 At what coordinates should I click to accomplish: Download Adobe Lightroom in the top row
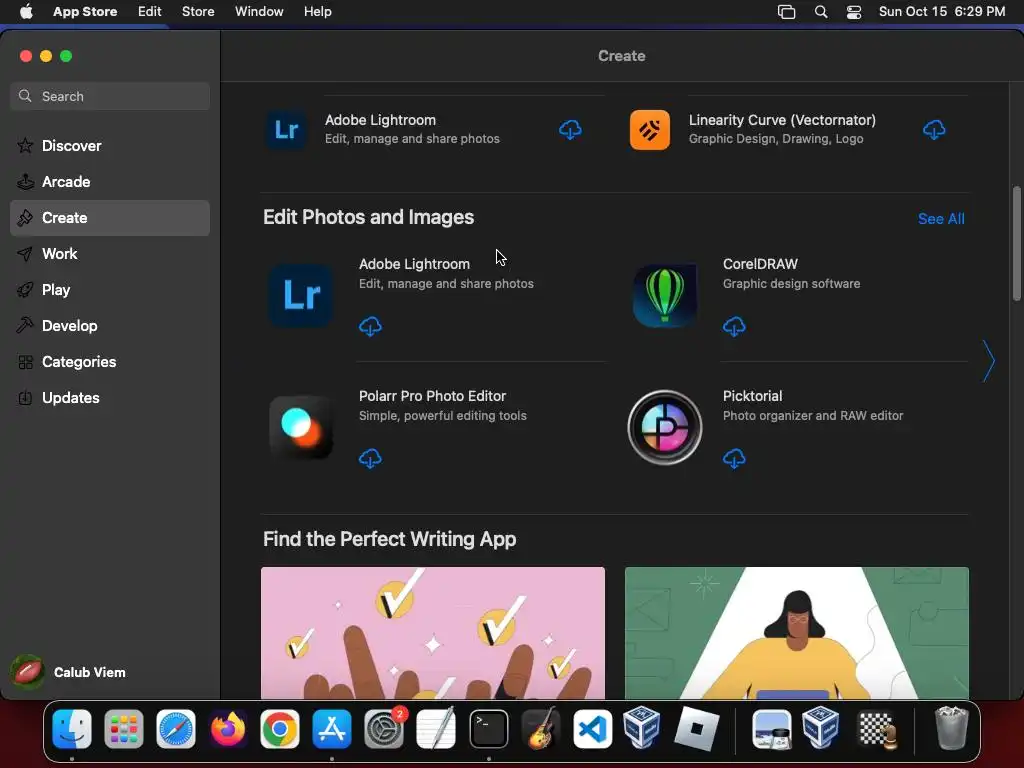(570, 130)
